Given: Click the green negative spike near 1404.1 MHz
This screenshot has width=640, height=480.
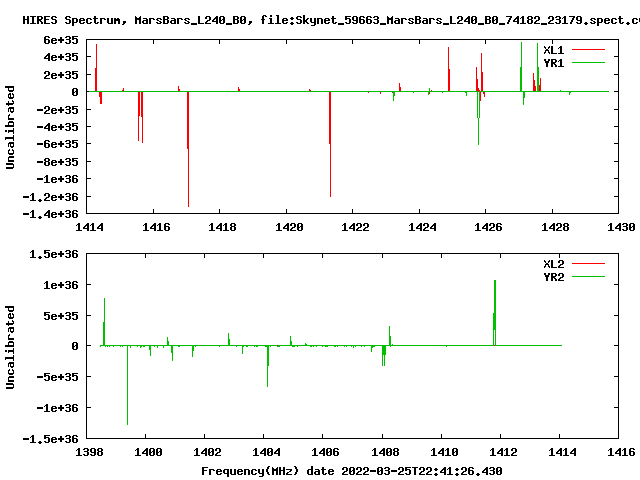Looking at the screenshot, I should (x=268, y=366).
